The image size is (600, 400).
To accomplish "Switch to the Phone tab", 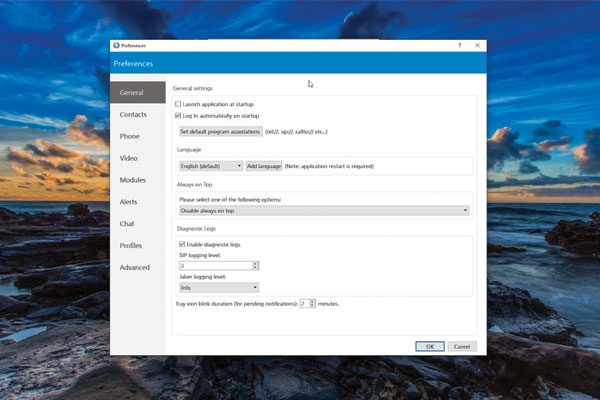I will click(138, 136).
